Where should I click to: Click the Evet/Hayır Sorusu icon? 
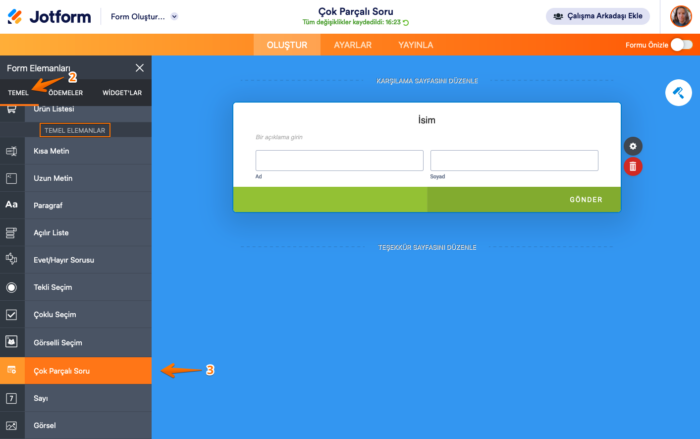click(12, 259)
